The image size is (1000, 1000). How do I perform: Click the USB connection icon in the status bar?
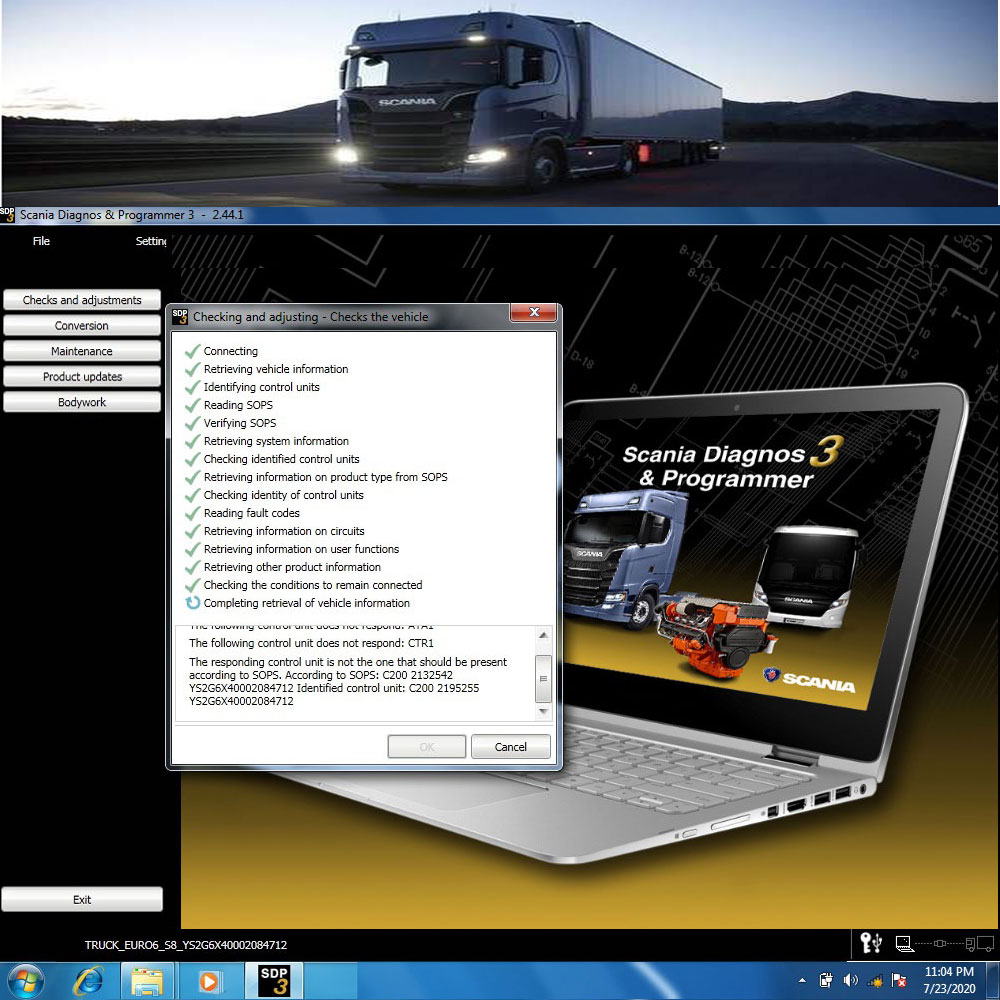tap(878, 942)
